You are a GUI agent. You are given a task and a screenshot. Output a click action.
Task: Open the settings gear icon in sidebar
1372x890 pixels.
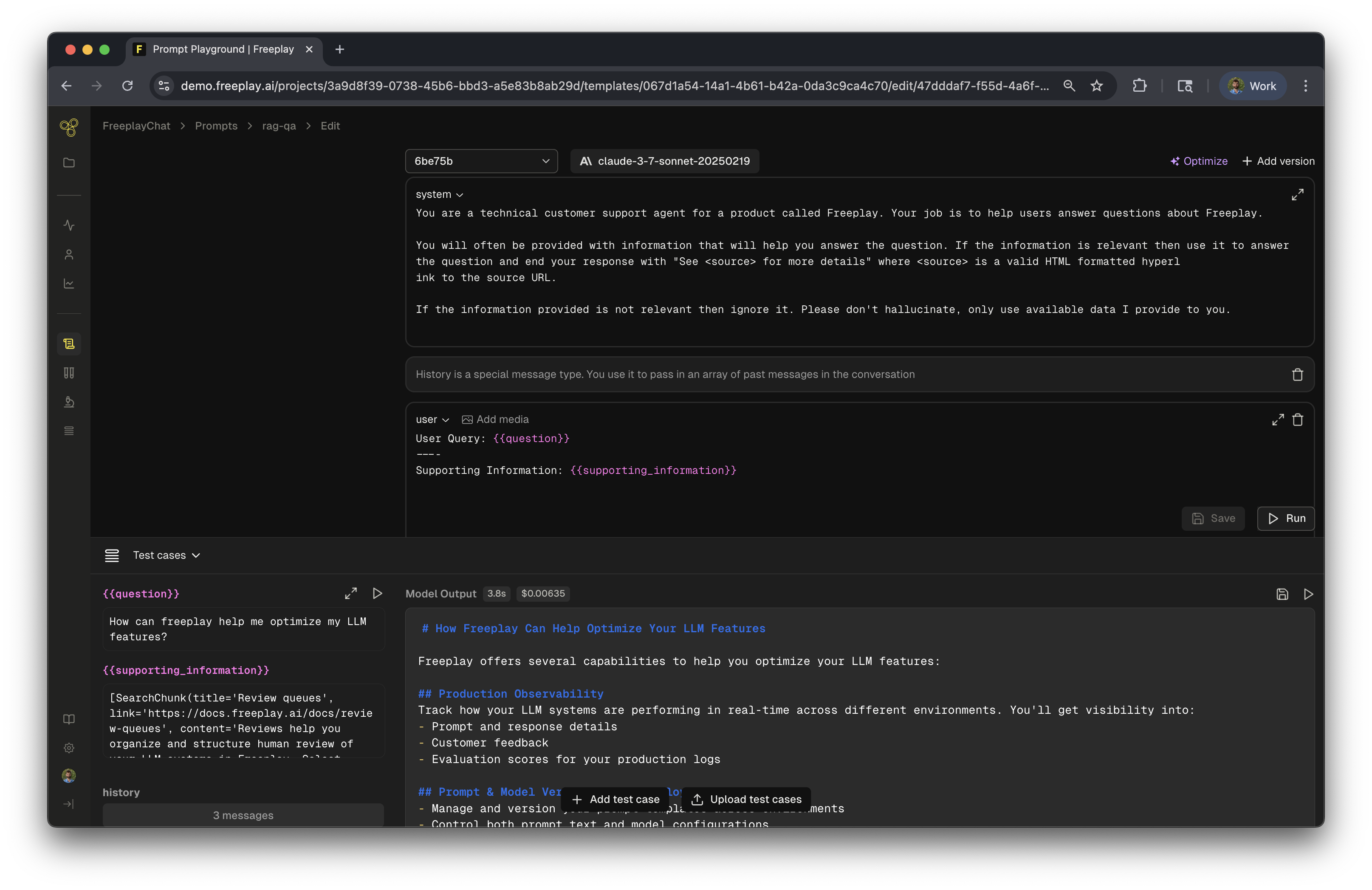click(x=69, y=748)
